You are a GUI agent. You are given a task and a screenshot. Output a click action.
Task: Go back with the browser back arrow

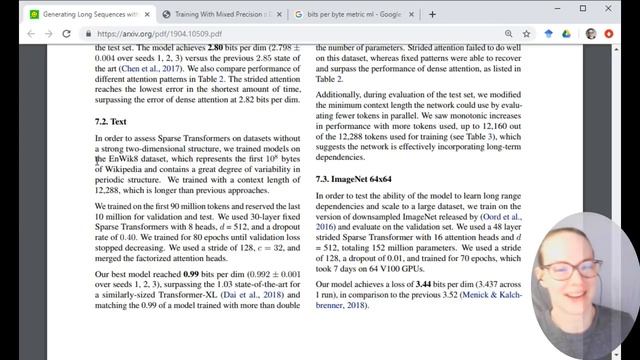(x=31, y=34)
